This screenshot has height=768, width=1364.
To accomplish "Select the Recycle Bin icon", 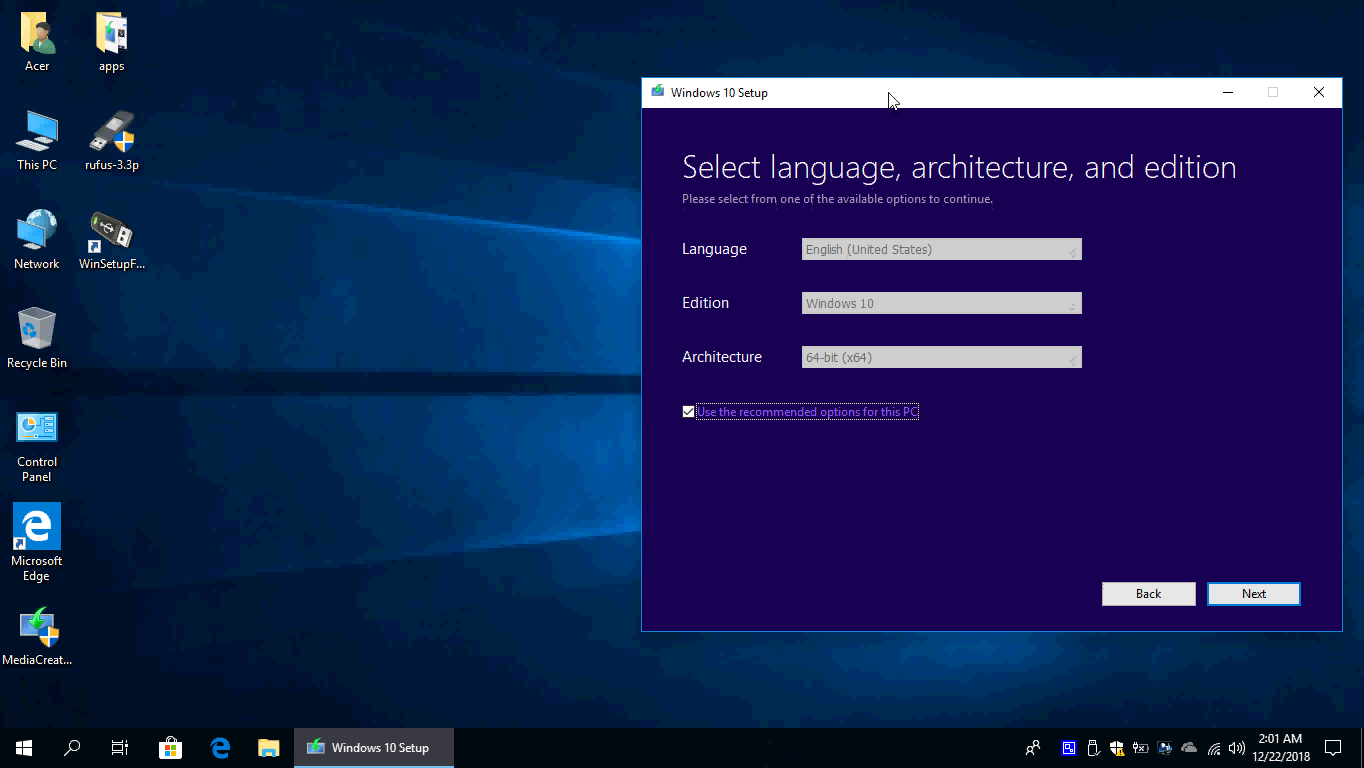I will point(37,339).
